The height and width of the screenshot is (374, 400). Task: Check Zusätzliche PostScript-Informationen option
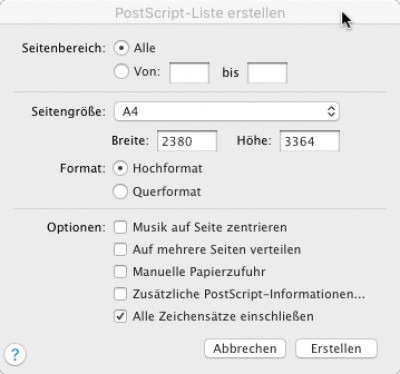click(120, 294)
